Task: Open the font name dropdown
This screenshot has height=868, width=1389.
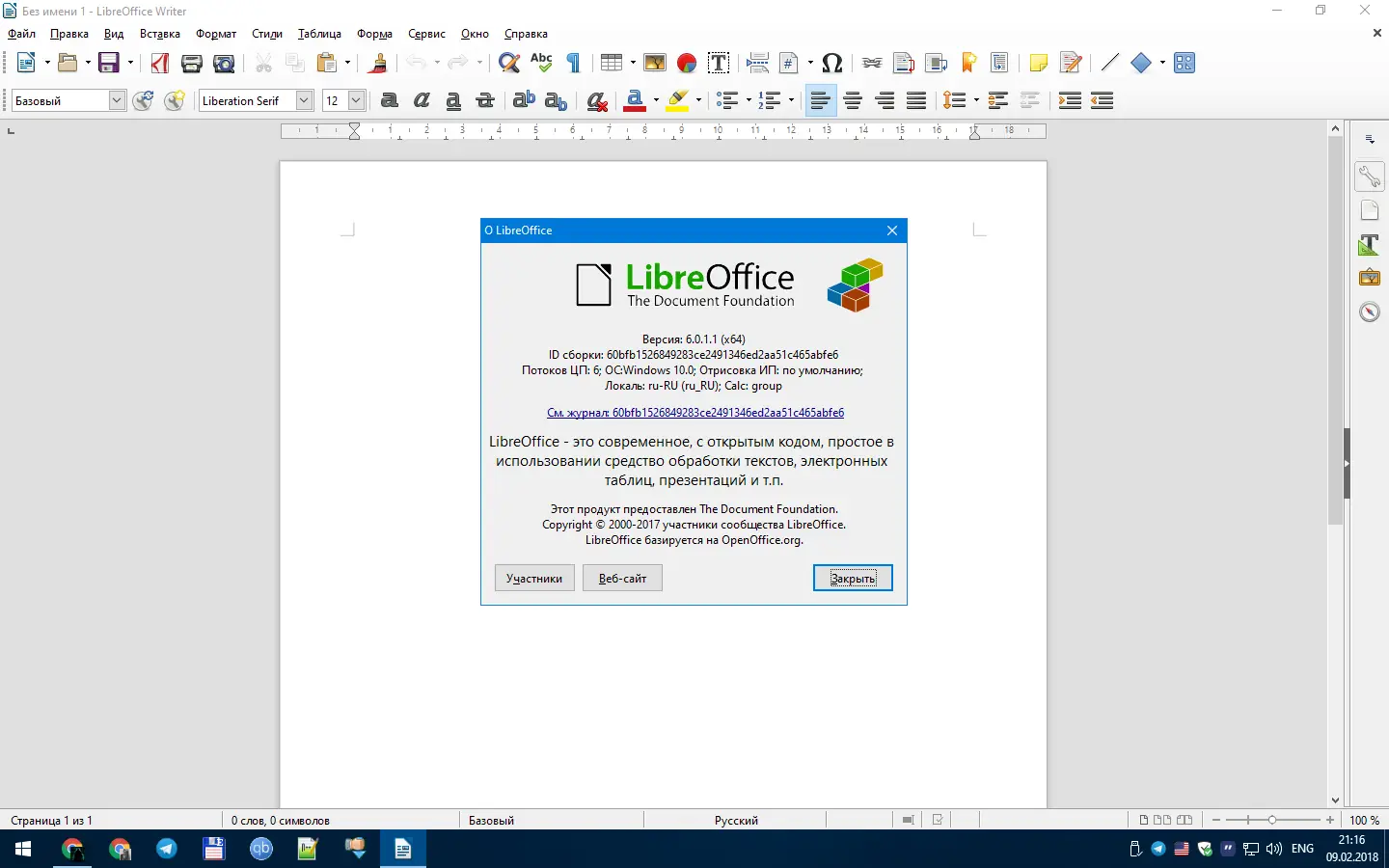Action: click(303, 100)
